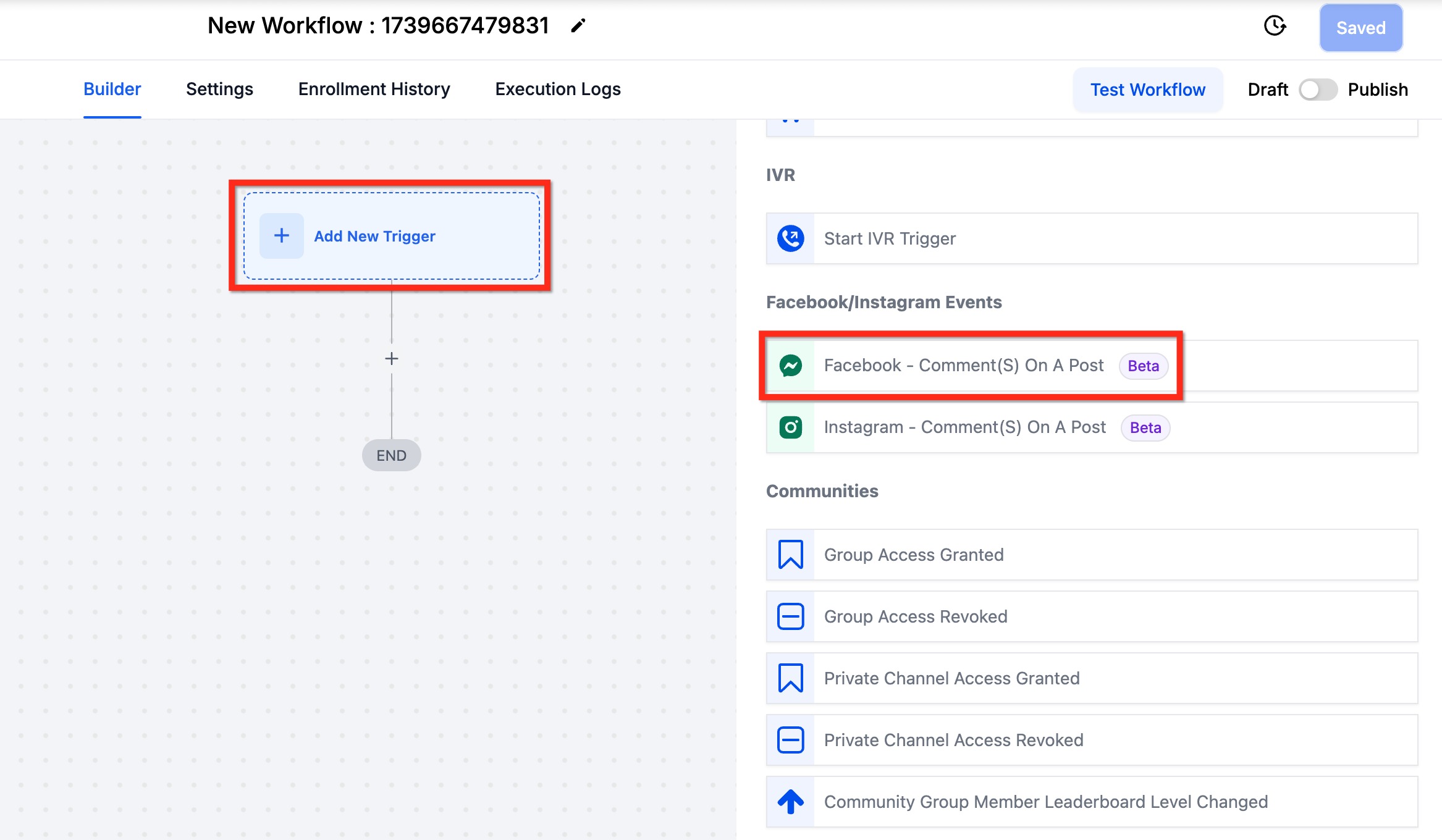Click the Instagram comment trigger icon
The image size is (1442, 840).
click(790, 427)
